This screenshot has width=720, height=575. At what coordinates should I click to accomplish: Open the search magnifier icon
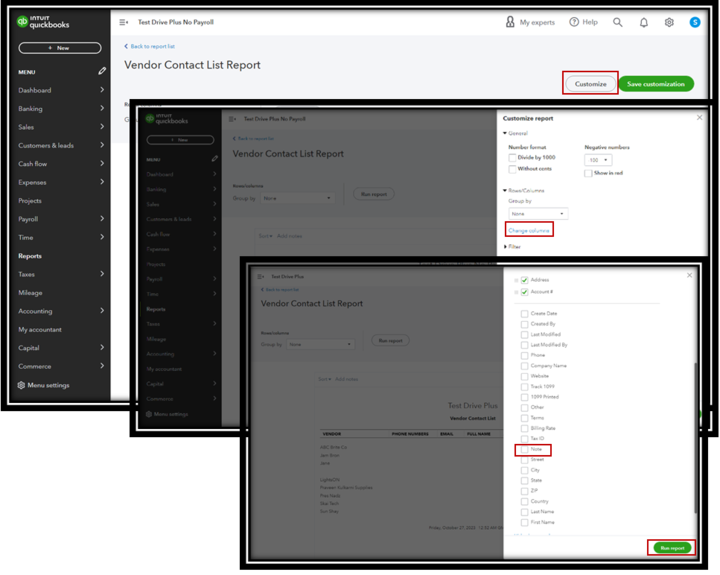[618, 22]
